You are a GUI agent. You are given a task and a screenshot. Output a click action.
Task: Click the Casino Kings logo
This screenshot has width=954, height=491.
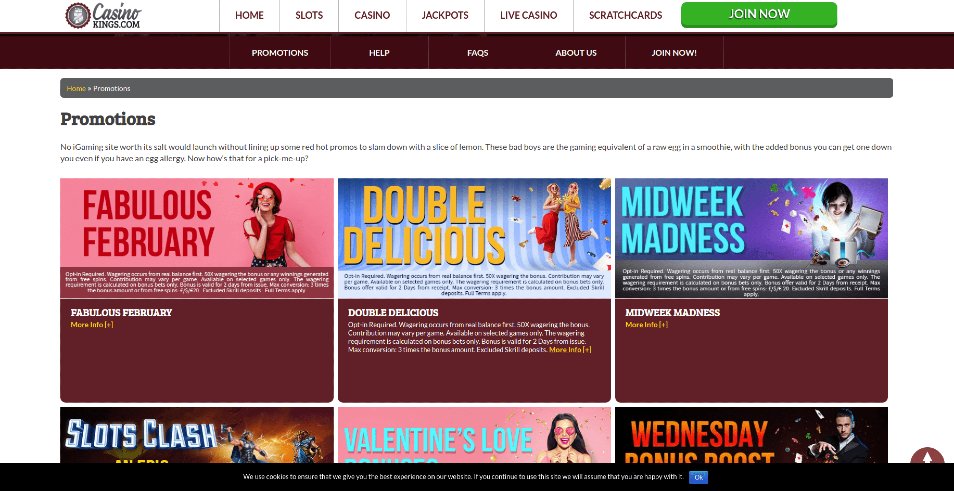(103, 15)
